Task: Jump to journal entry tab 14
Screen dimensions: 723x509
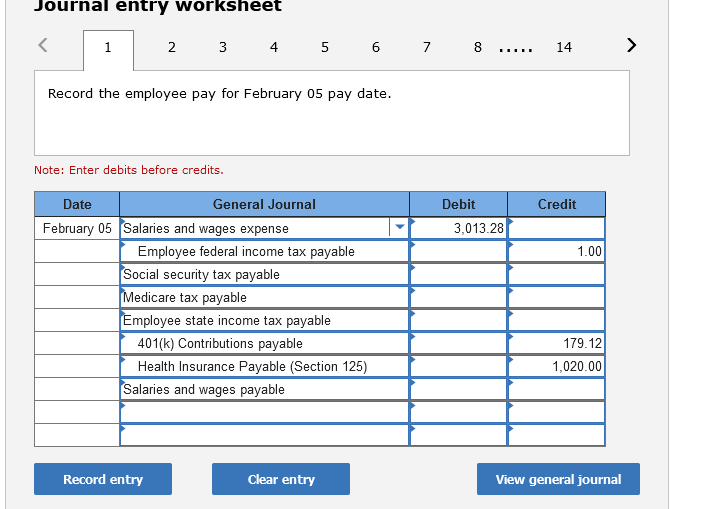Action: coord(564,47)
